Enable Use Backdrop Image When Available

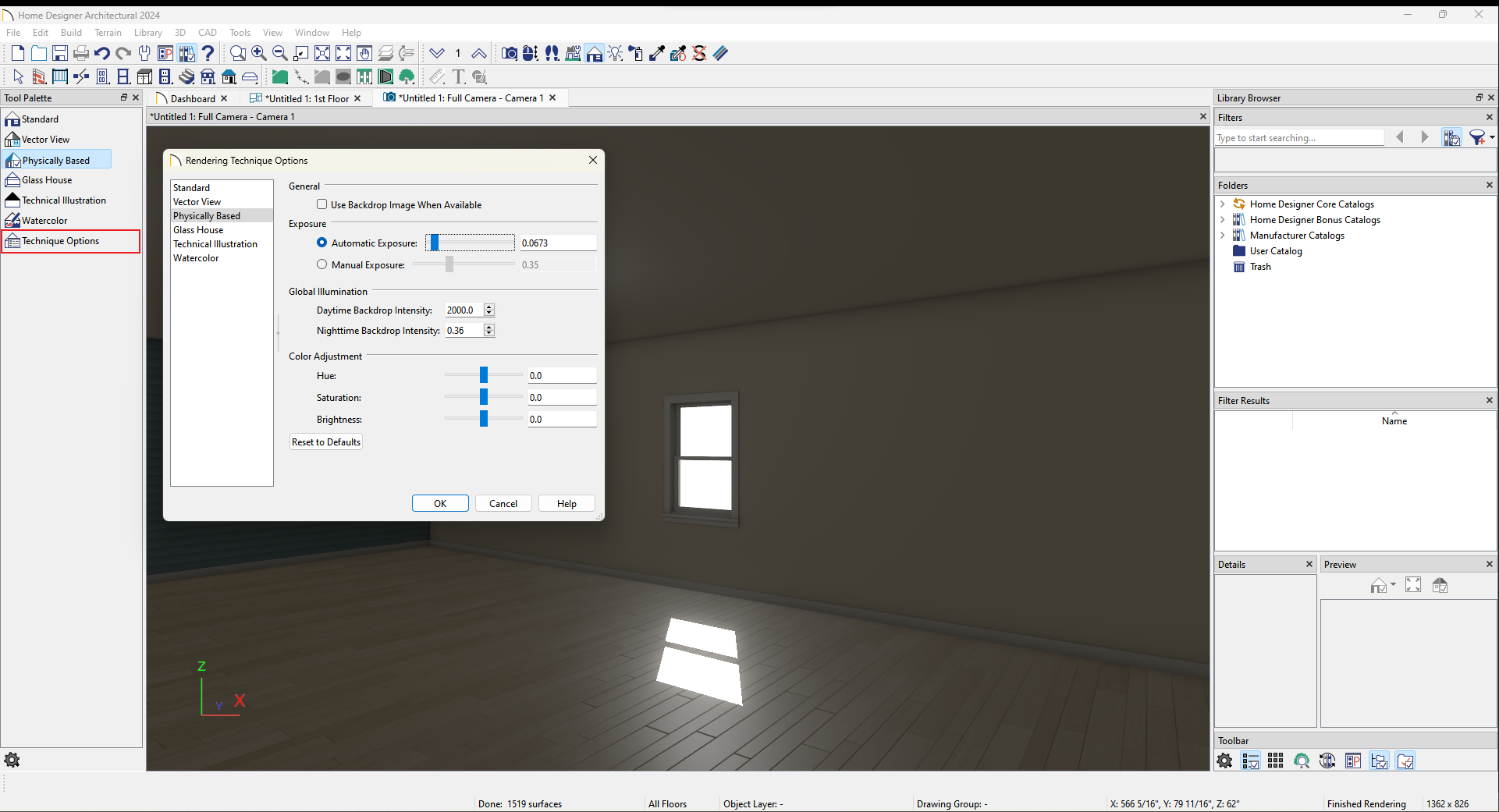pyautogui.click(x=321, y=204)
